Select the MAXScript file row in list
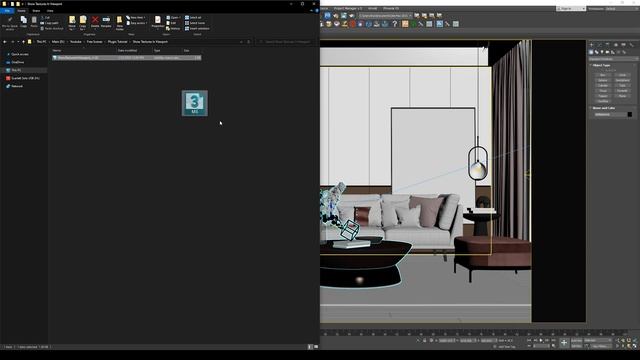This screenshot has height=360, width=640. [x=127, y=58]
